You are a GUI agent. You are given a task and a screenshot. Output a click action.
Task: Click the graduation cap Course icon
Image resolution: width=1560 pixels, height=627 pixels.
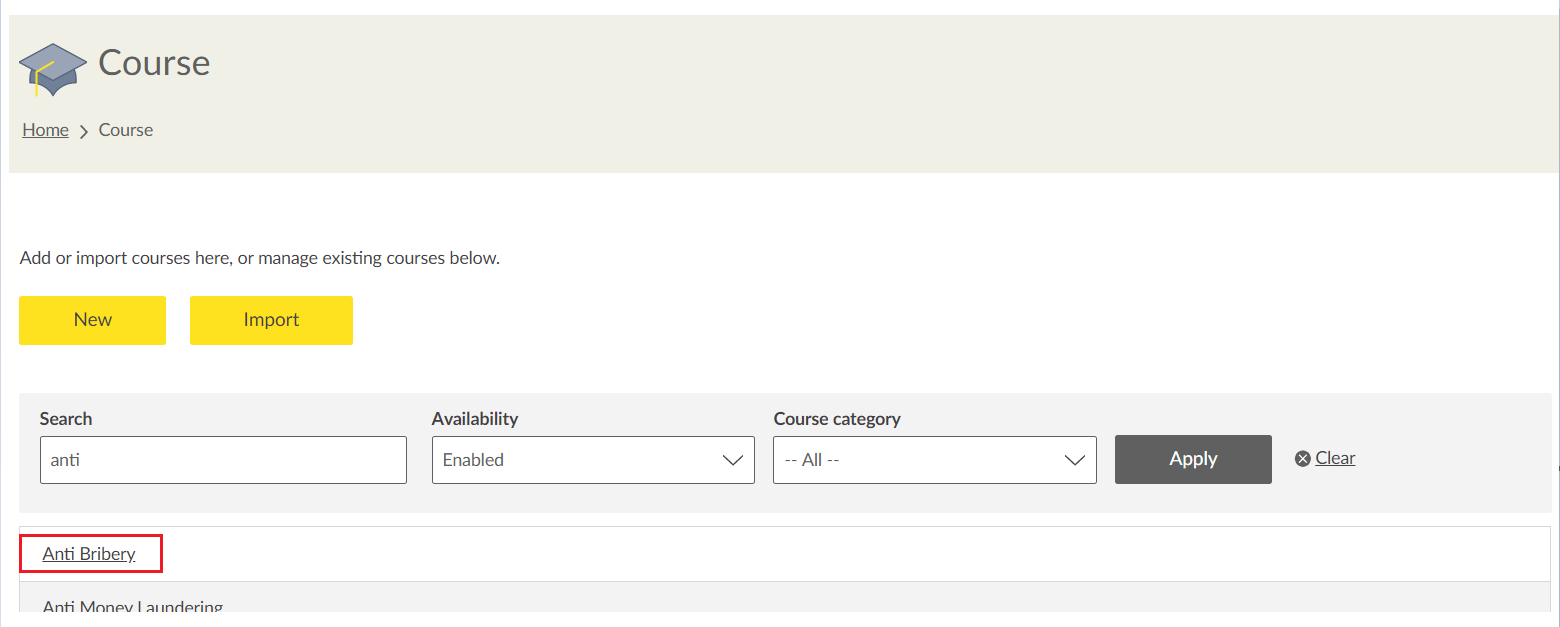[52, 69]
